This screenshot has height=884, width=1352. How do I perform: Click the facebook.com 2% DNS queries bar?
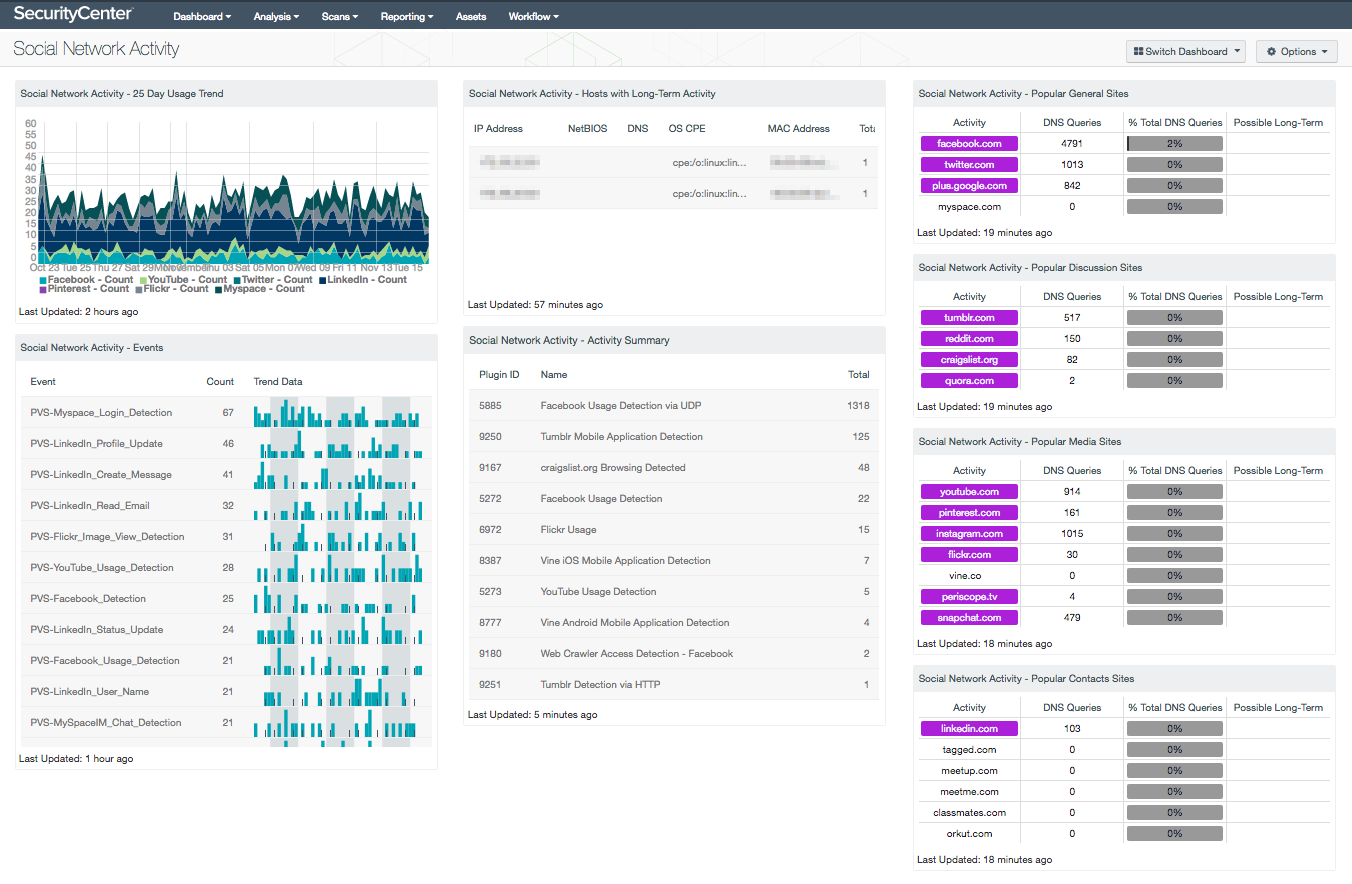point(1174,144)
